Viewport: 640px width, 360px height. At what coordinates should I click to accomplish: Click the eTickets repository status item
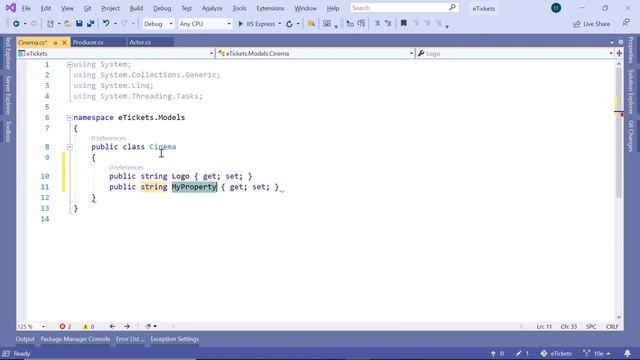click(556, 353)
